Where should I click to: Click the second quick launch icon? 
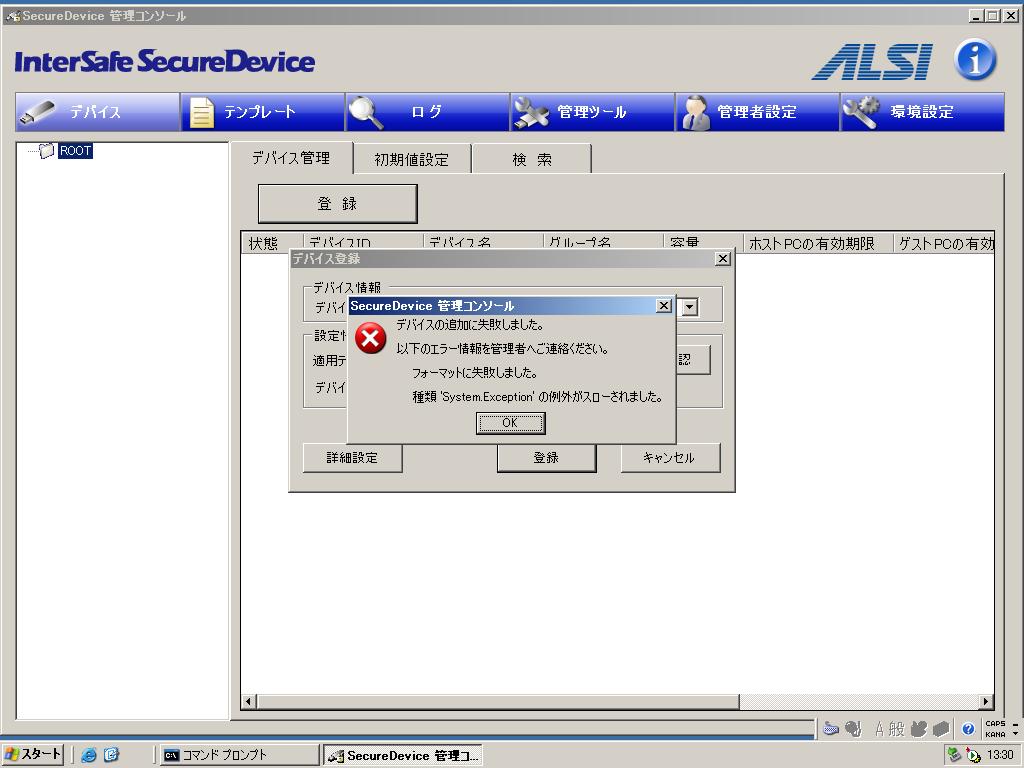click(111, 755)
